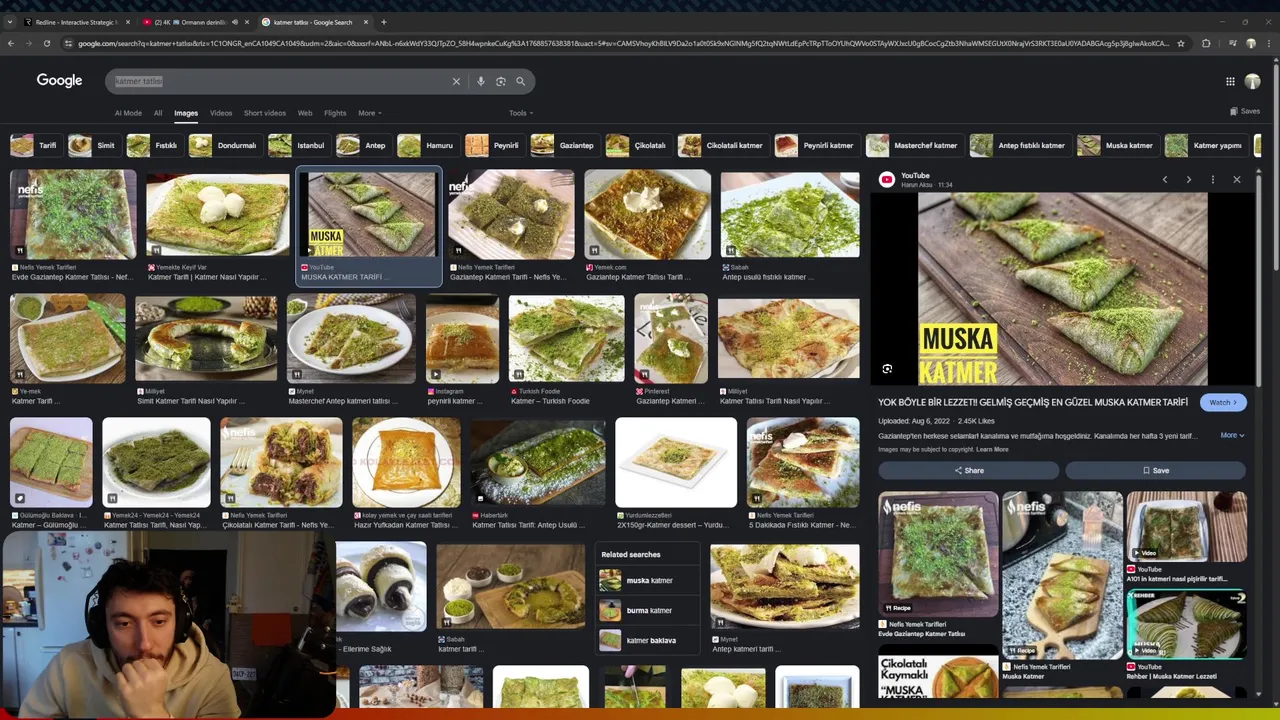The image size is (1280, 720).
Task: Open related search burma katmer
Action: (648, 610)
